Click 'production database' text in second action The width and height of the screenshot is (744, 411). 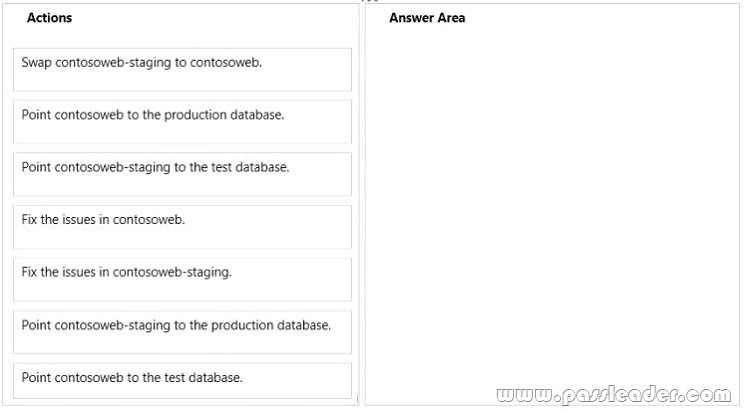click(224, 115)
